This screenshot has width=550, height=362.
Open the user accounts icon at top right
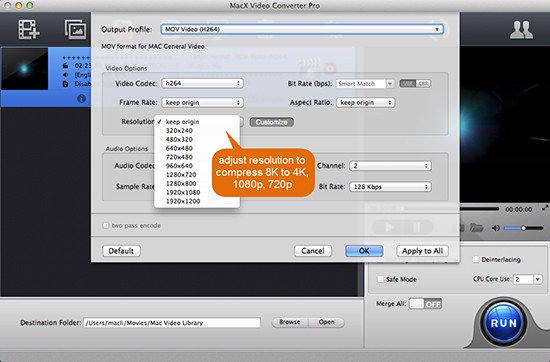[x=521, y=30]
